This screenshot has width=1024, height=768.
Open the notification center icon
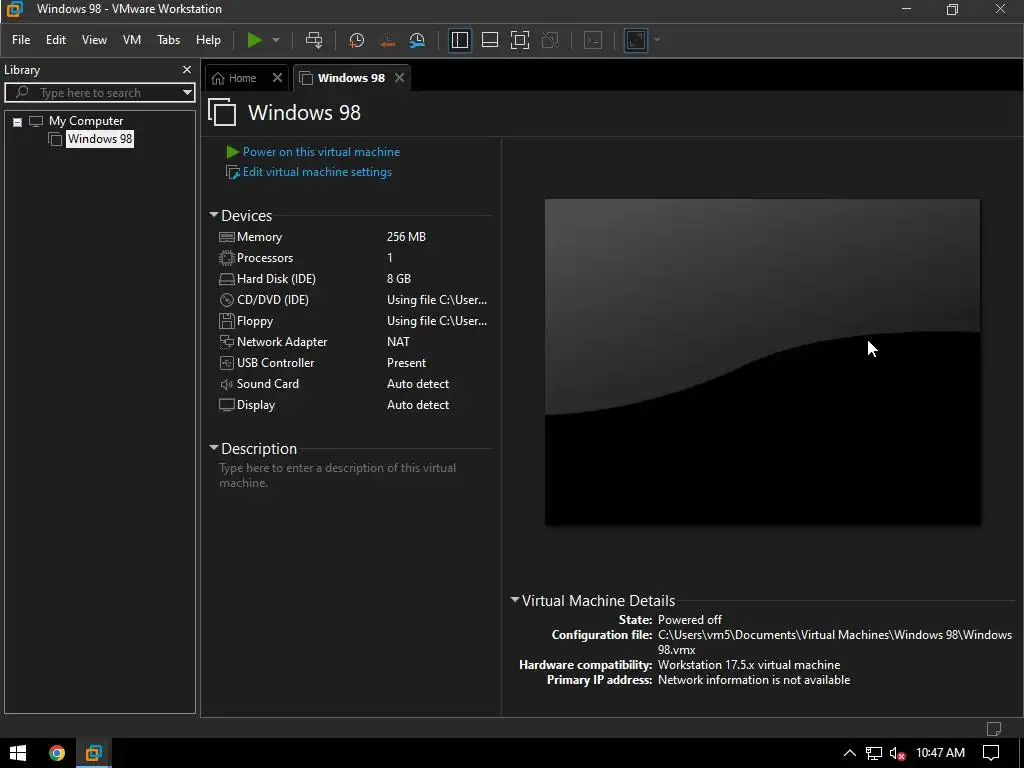coord(991,753)
